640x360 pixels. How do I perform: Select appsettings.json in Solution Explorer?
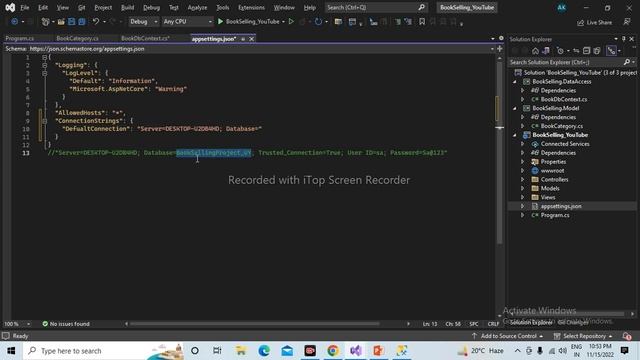click(x=561, y=207)
